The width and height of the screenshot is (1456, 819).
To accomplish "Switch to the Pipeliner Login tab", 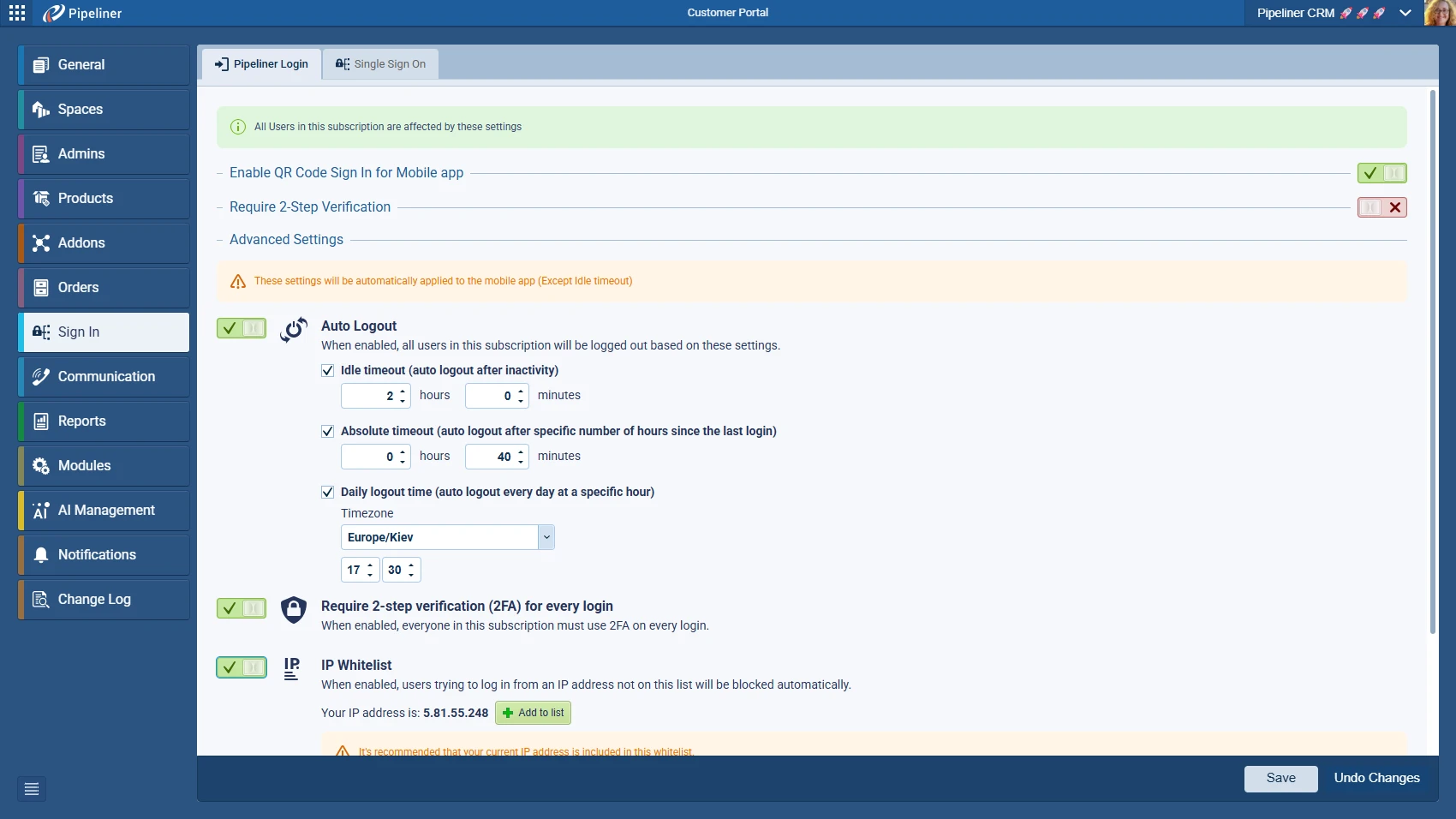I will [262, 64].
